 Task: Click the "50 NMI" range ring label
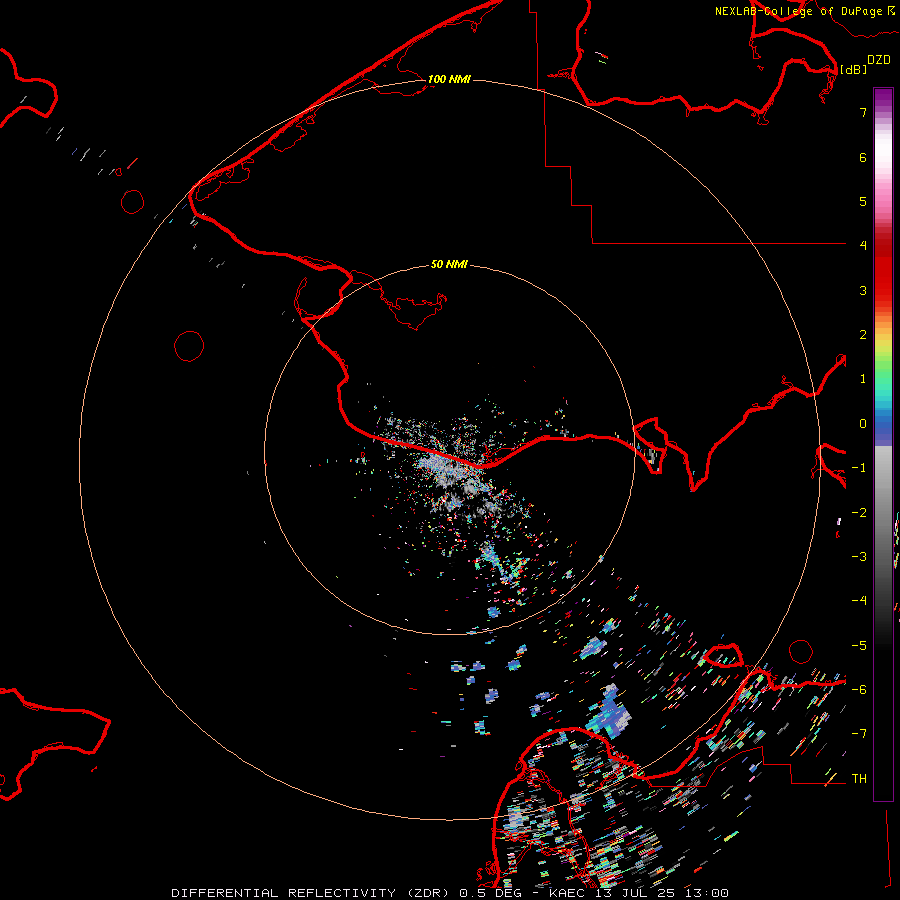[449, 264]
